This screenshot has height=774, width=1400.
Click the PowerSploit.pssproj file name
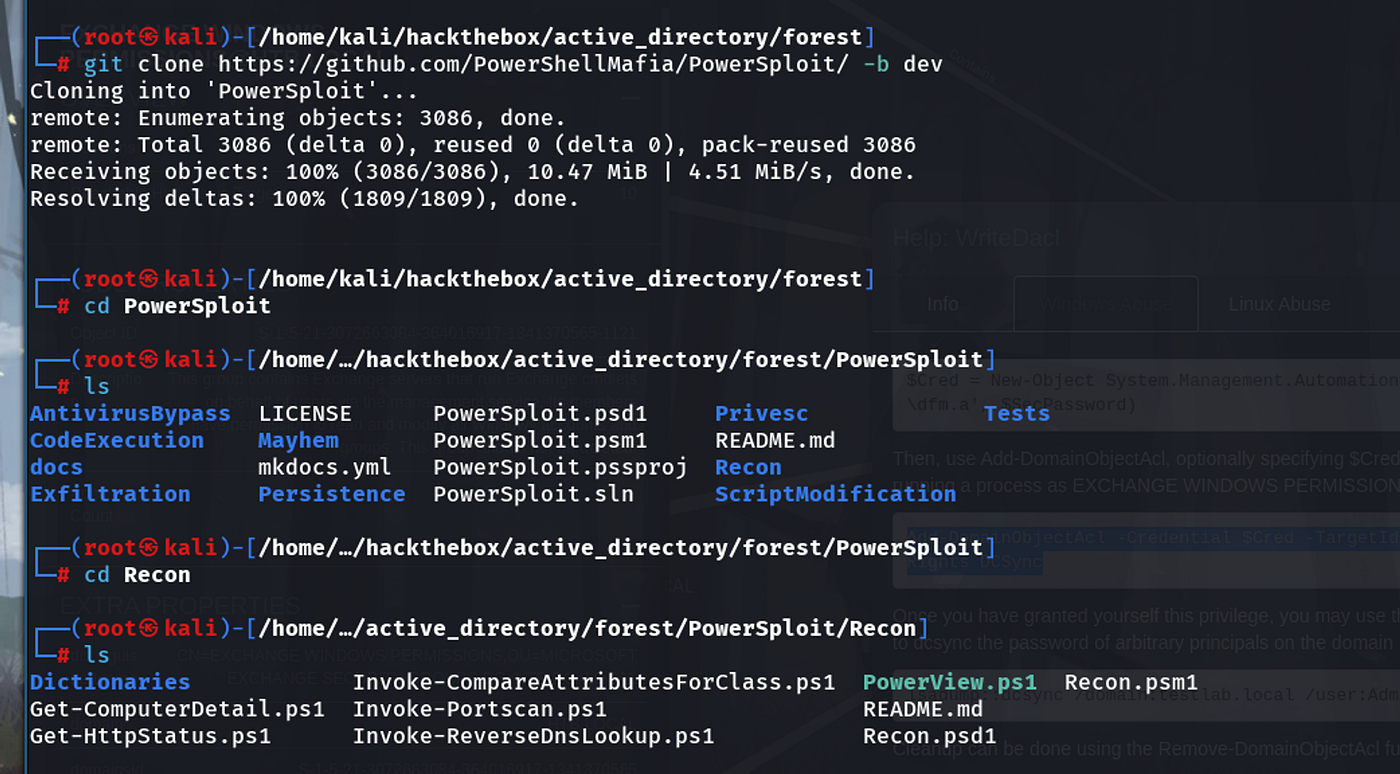(x=560, y=467)
